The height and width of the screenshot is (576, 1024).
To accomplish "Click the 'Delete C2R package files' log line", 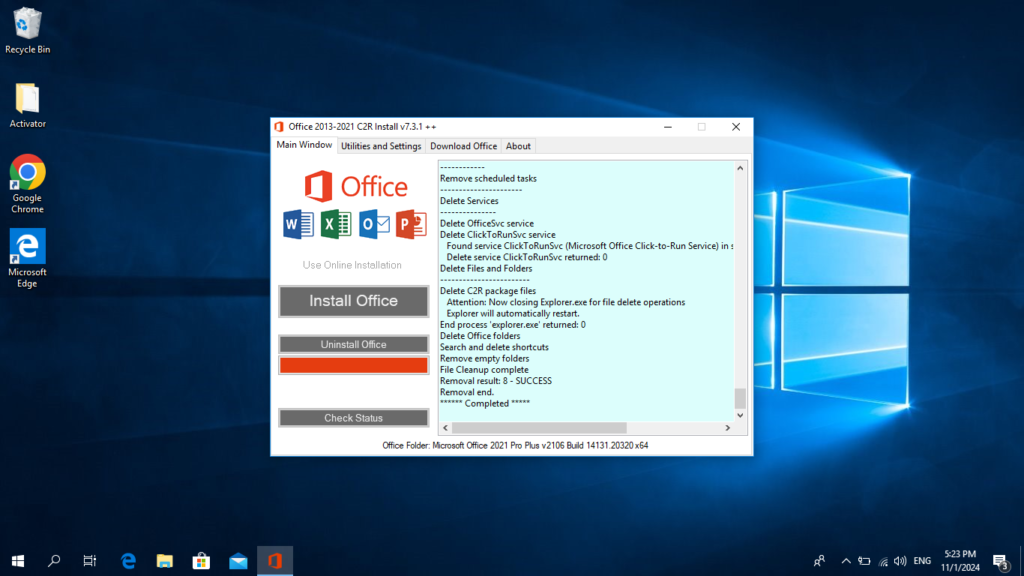I will point(488,291).
